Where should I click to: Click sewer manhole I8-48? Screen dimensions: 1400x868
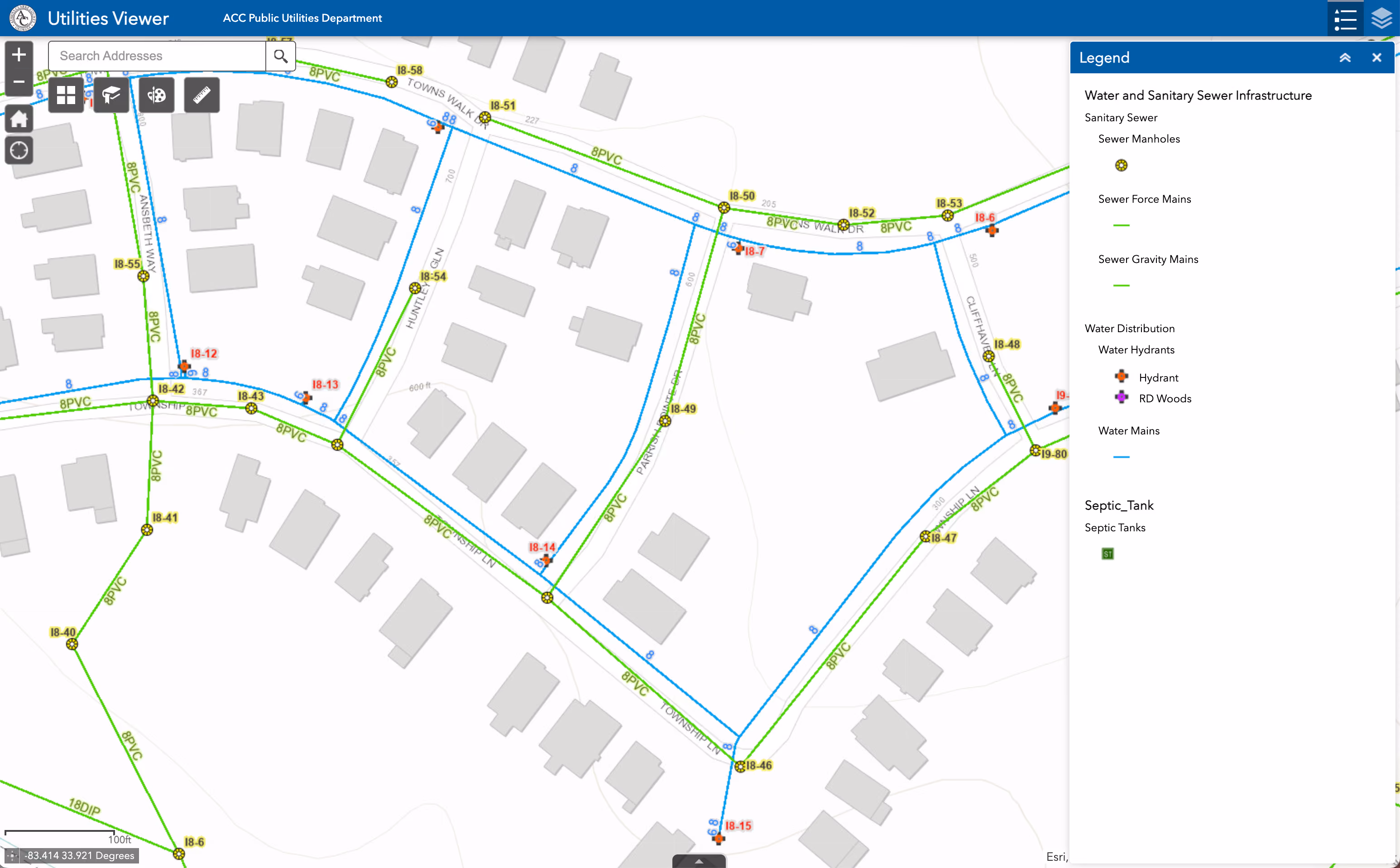coord(988,357)
